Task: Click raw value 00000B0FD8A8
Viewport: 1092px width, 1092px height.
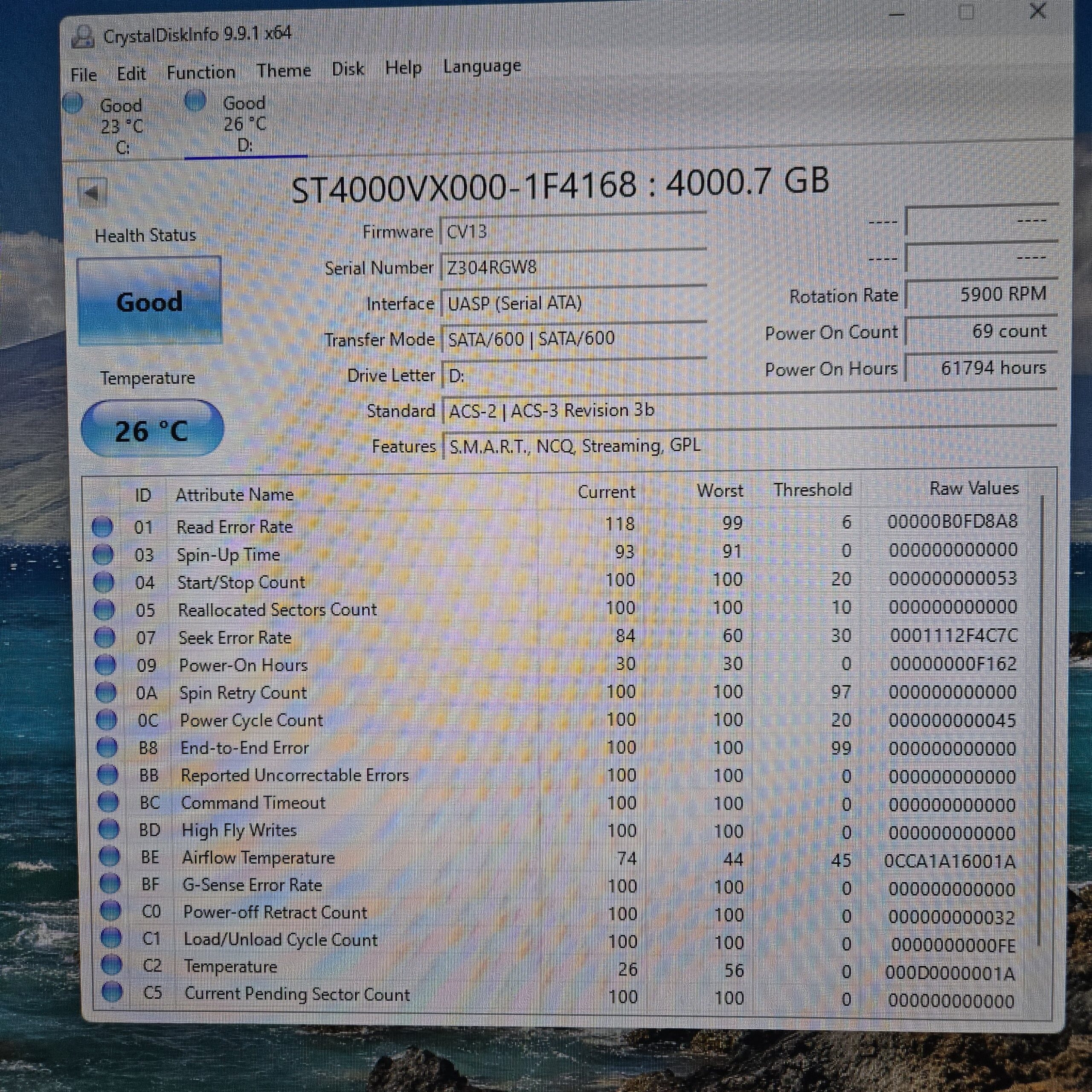Action: click(x=953, y=521)
